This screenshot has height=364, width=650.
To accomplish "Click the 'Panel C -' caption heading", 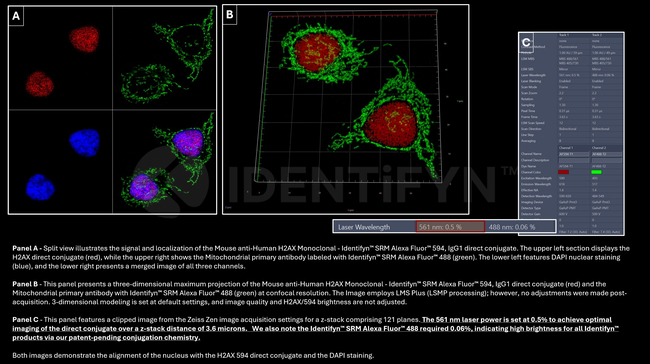I will pos(27,320).
